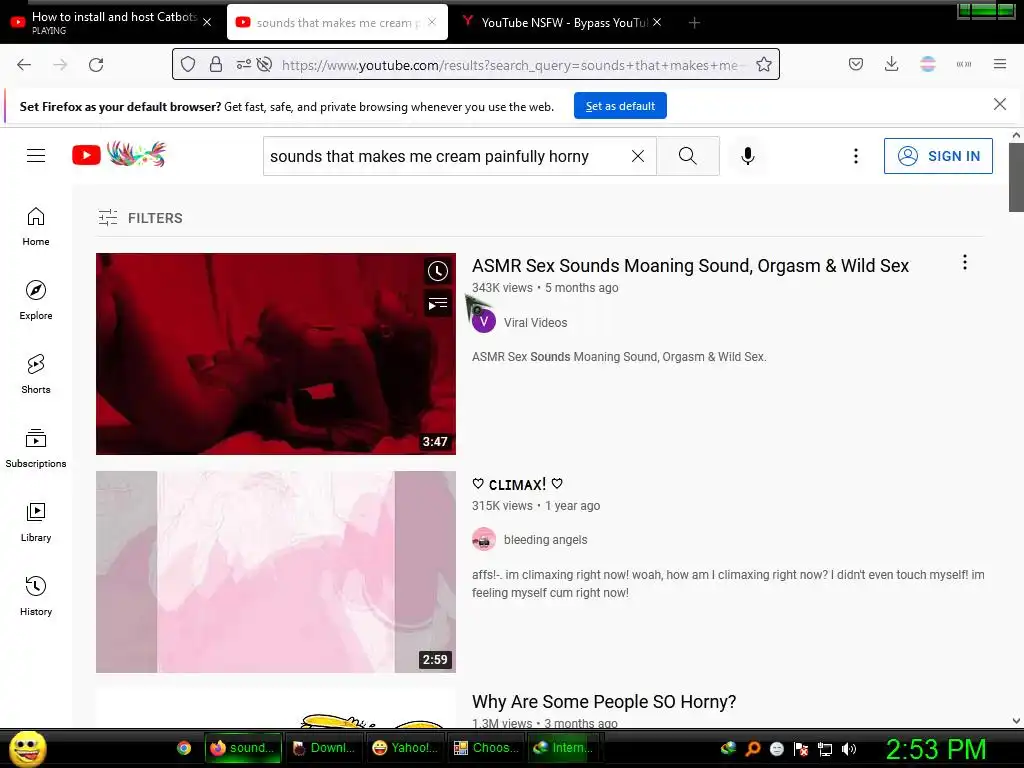Open the blocked autoplay permission icon
Image resolution: width=1024 pixels, height=768 pixels.
[x=264, y=64]
